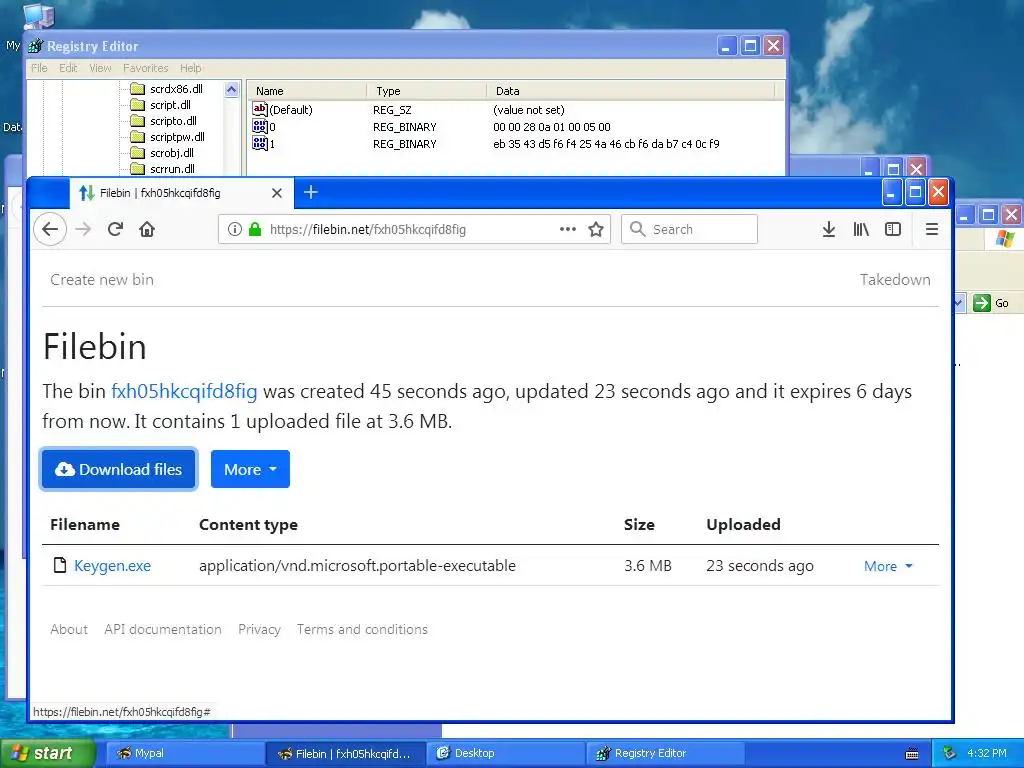Close the Filebin browser tab
This screenshot has width=1024, height=768.
(277, 193)
